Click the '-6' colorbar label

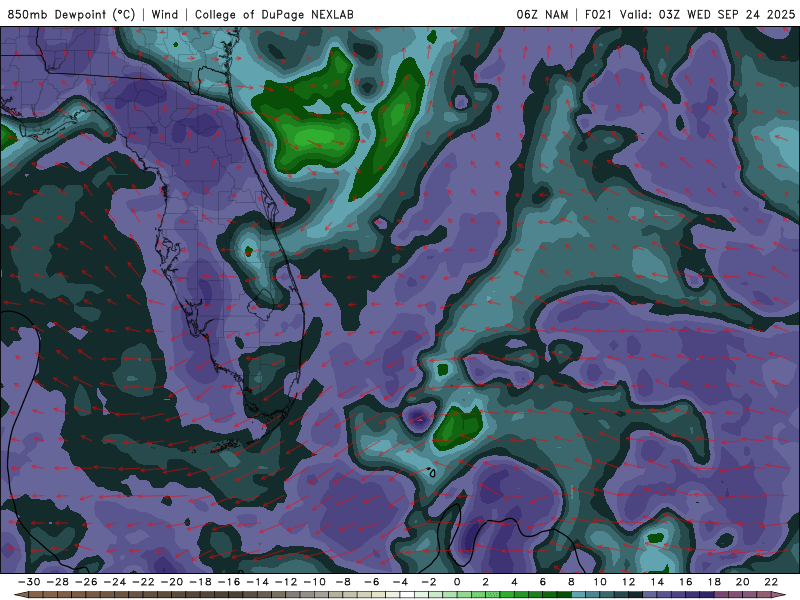(372, 582)
